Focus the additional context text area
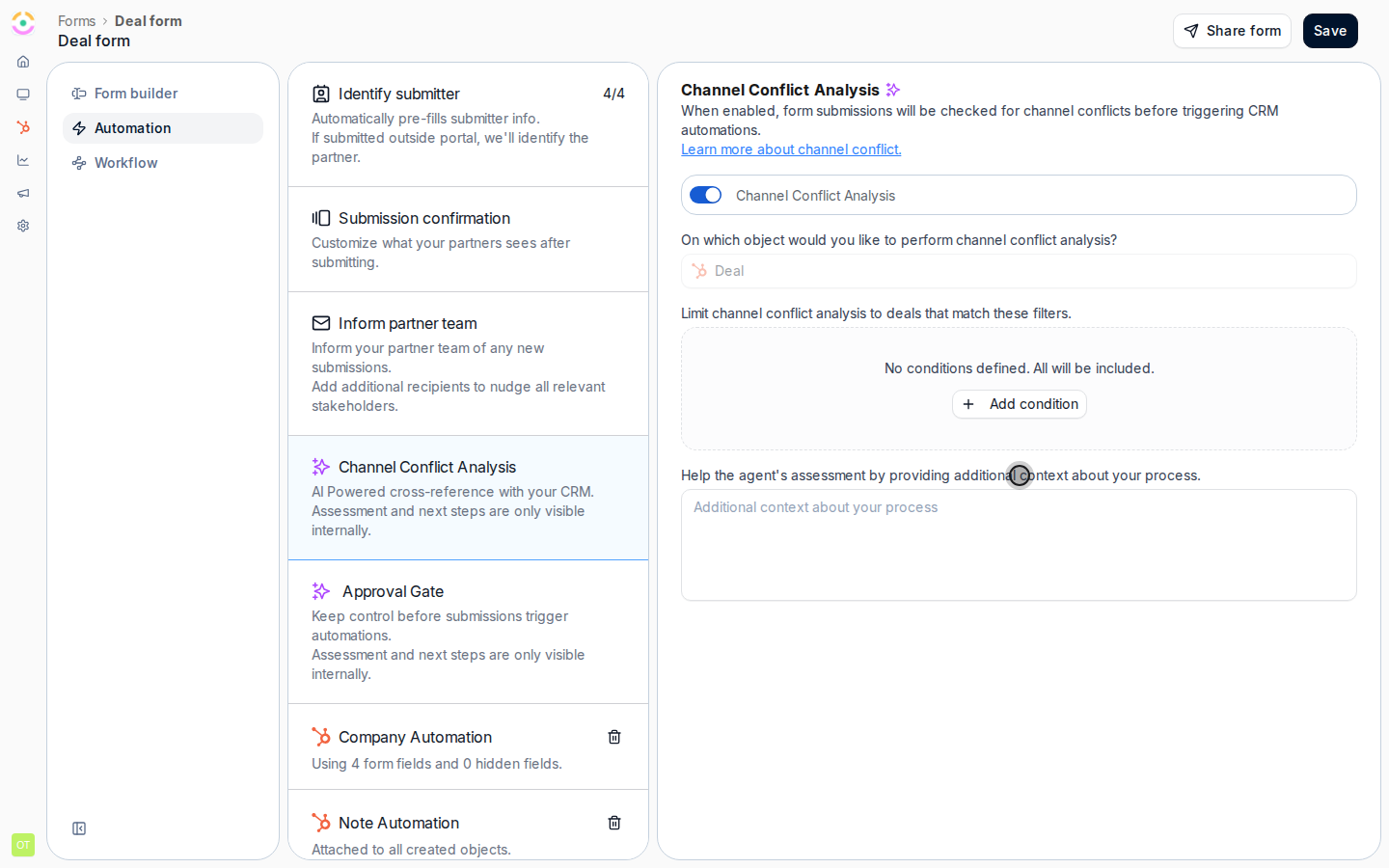 tap(1019, 545)
